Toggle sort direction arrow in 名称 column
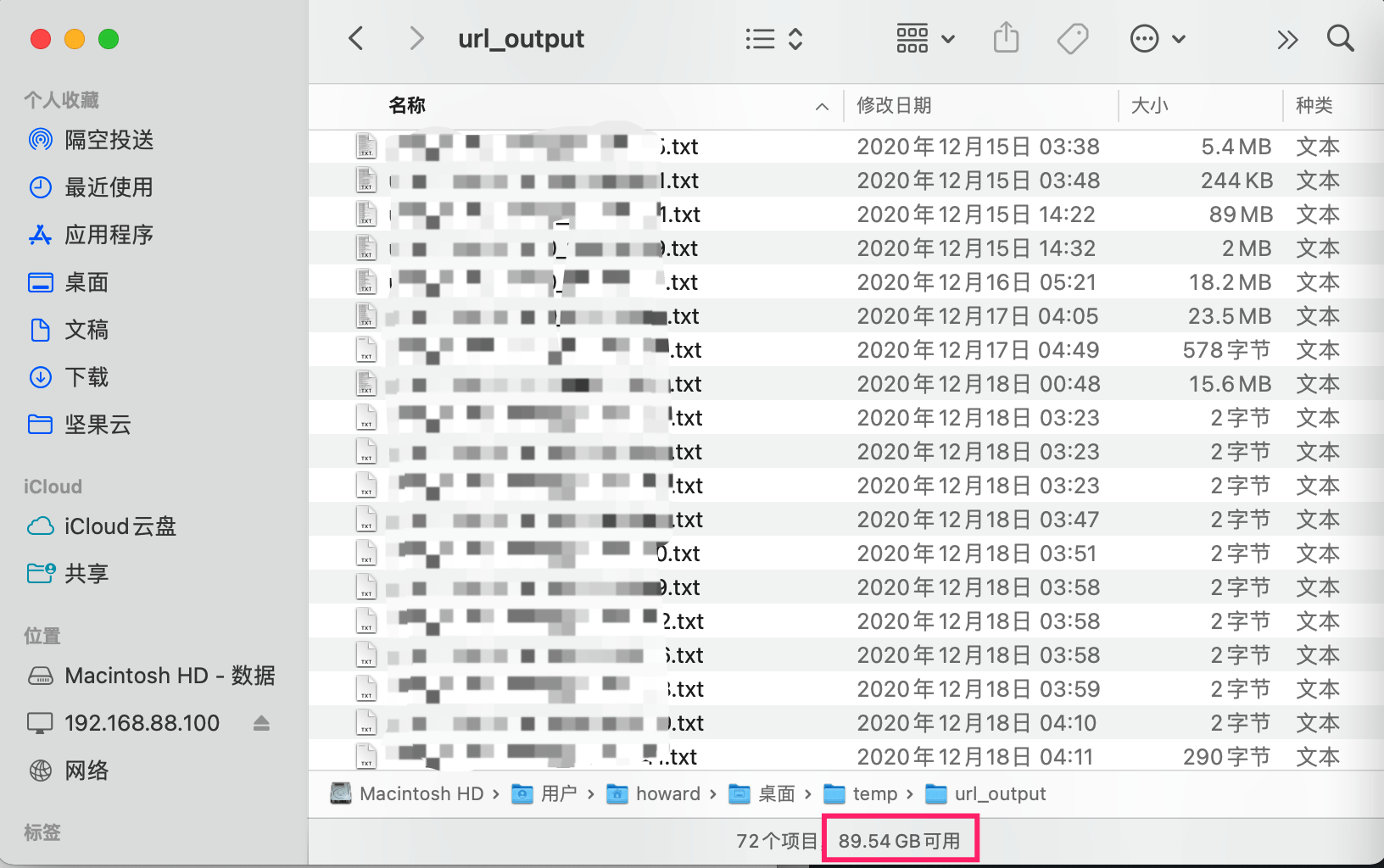Image resolution: width=1384 pixels, height=868 pixels. 822,107
